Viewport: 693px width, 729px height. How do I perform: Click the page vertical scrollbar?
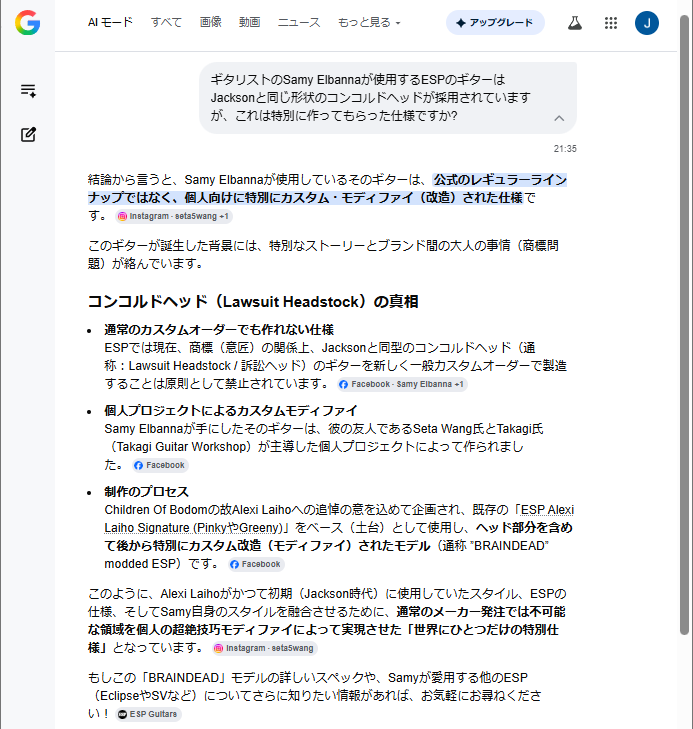click(x=684, y=325)
